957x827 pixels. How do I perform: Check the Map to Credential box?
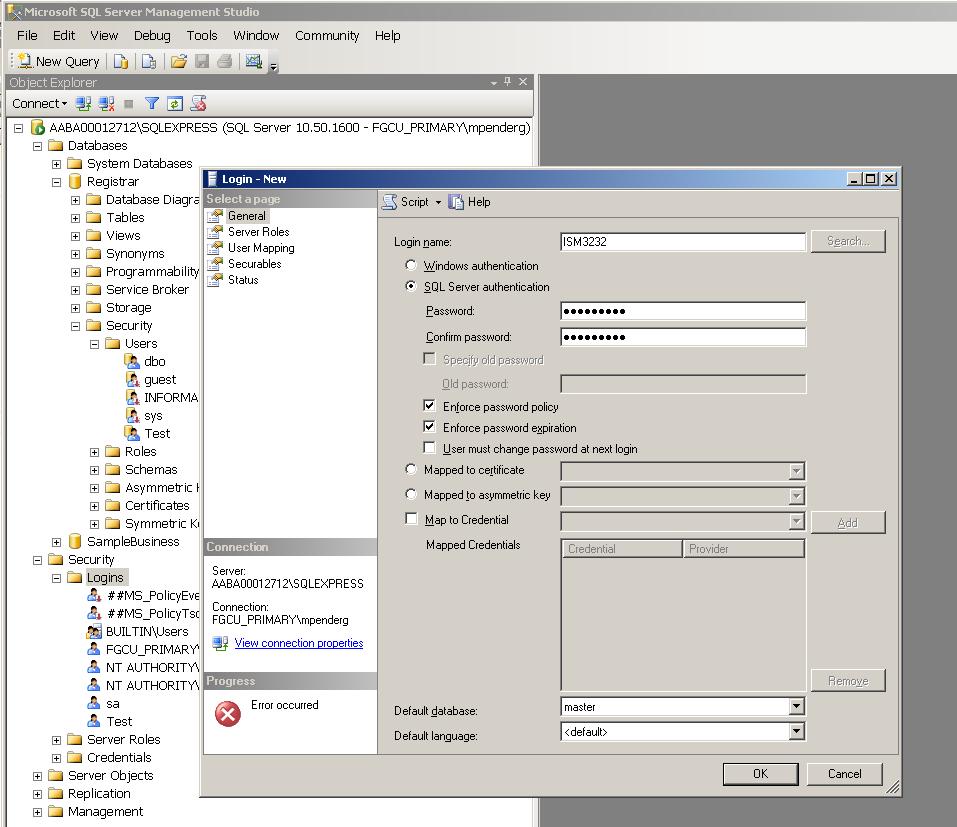coord(411,519)
